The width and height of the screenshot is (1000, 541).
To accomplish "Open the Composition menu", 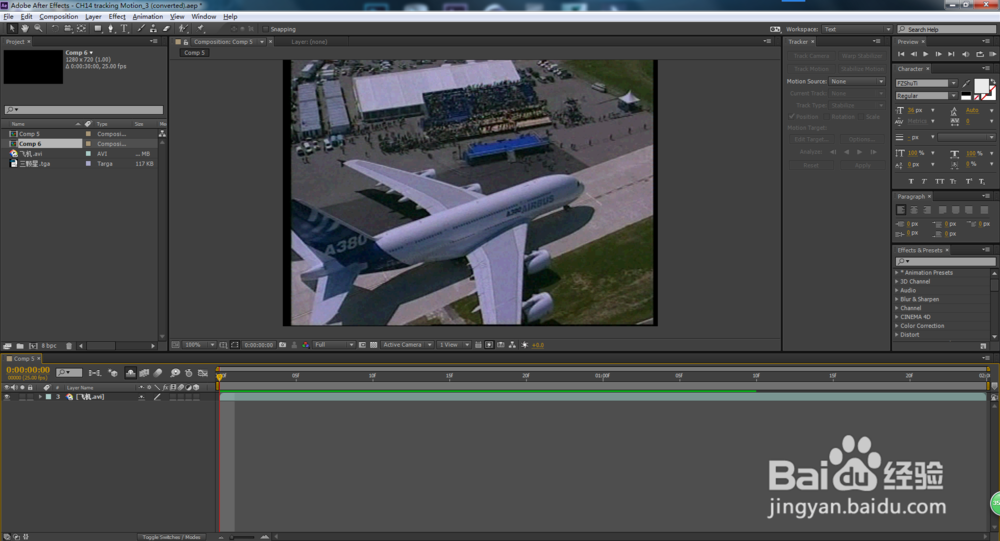I will (x=59, y=17).
